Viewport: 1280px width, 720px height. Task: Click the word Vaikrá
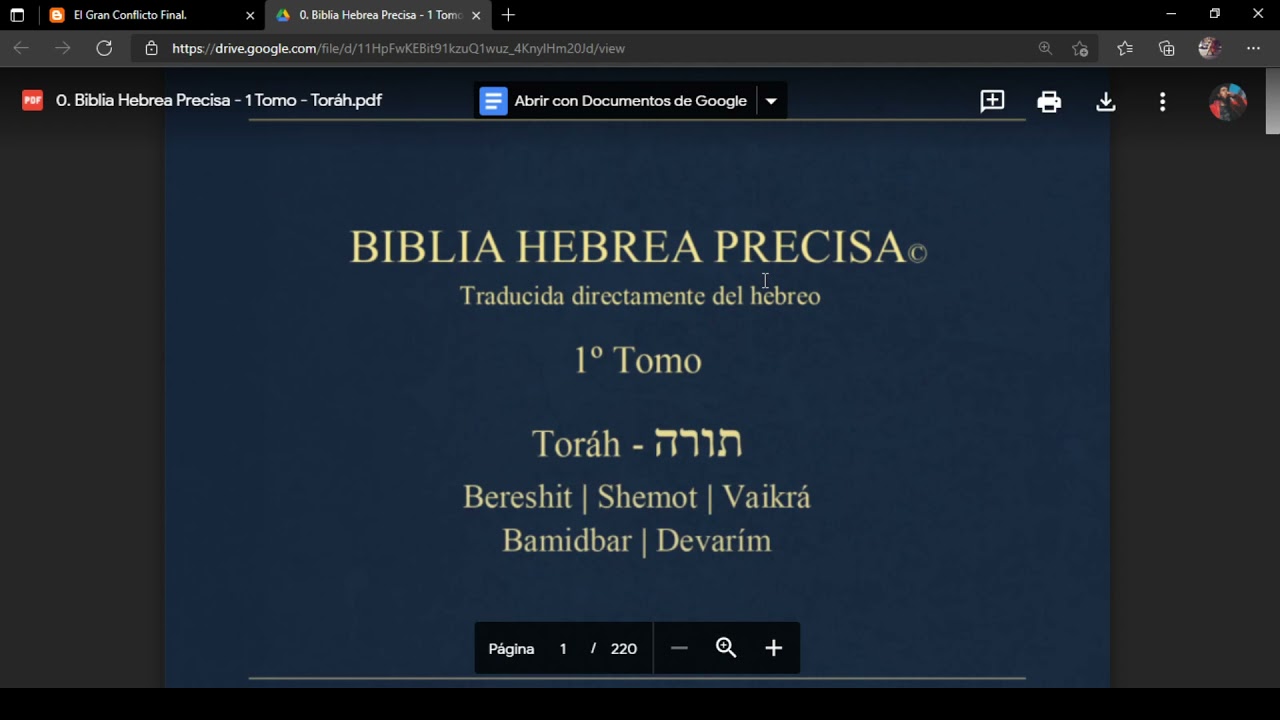click(766, 497)
